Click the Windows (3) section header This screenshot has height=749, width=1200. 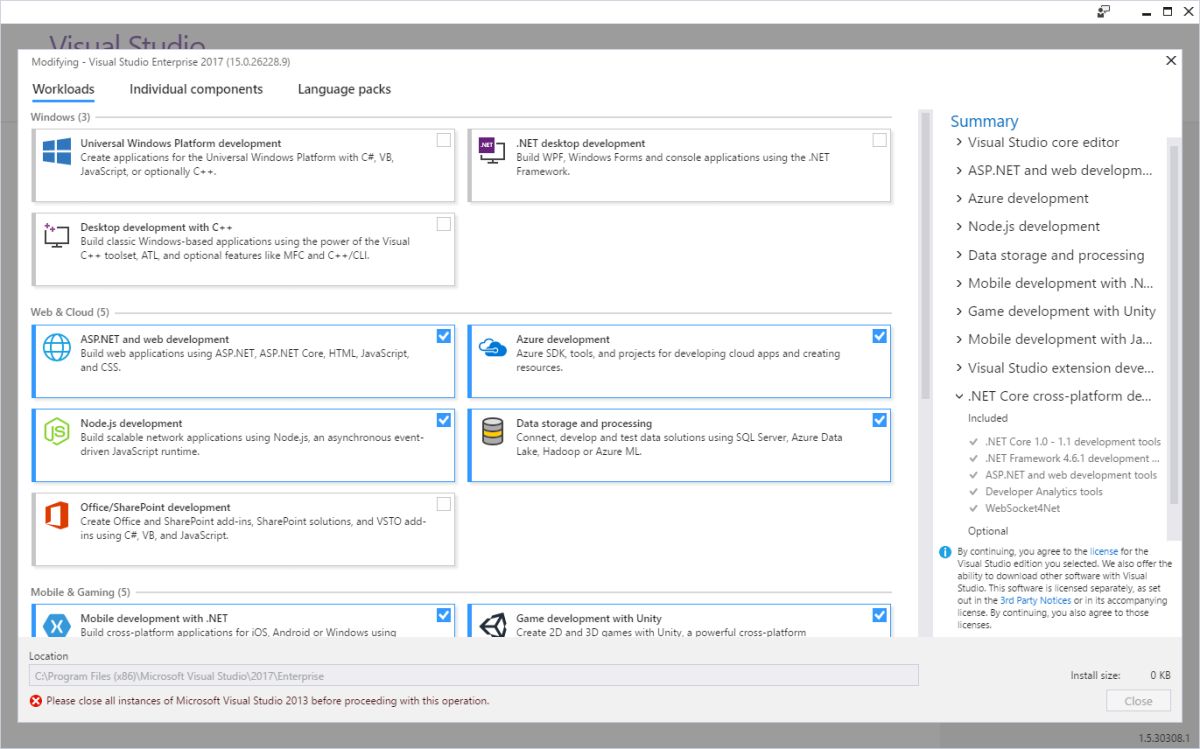coord(60,117)
